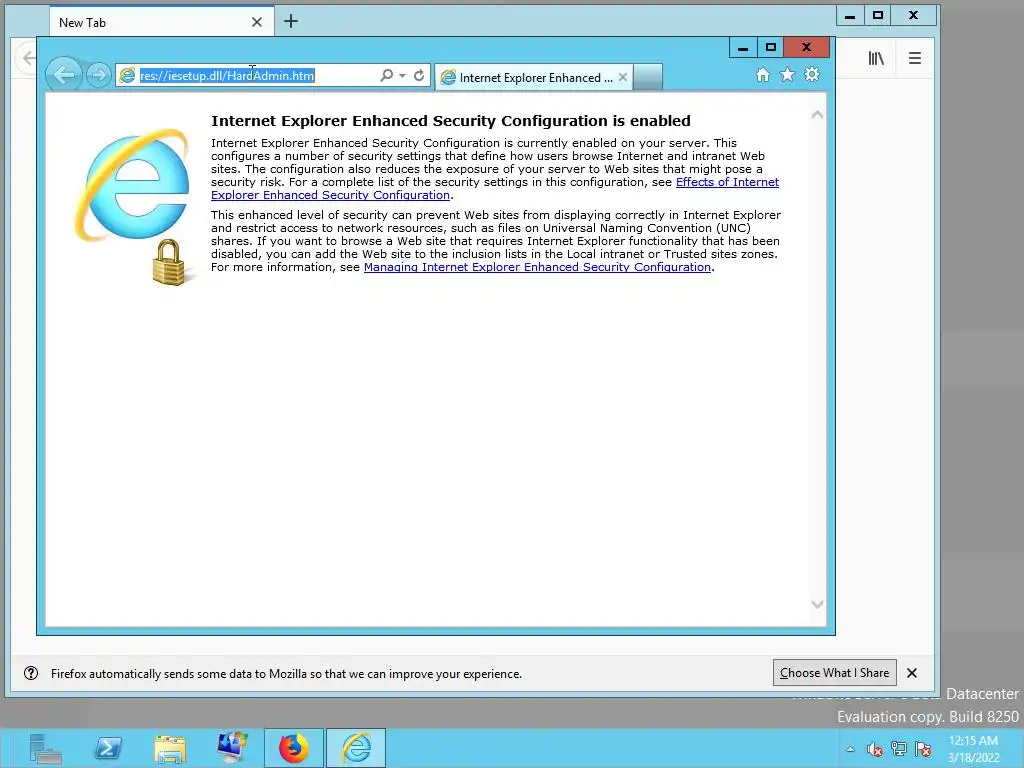Open Action Center flag tray icon
This screenshot has height=768, width=1024.
pos(923,749)
